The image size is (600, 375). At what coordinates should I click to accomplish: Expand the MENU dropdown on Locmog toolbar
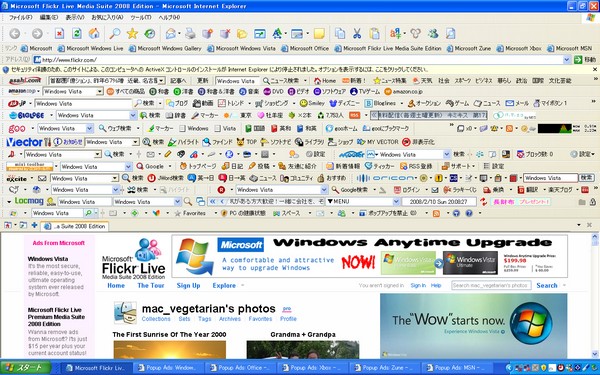pyautogui.click(x=396, y=201)
